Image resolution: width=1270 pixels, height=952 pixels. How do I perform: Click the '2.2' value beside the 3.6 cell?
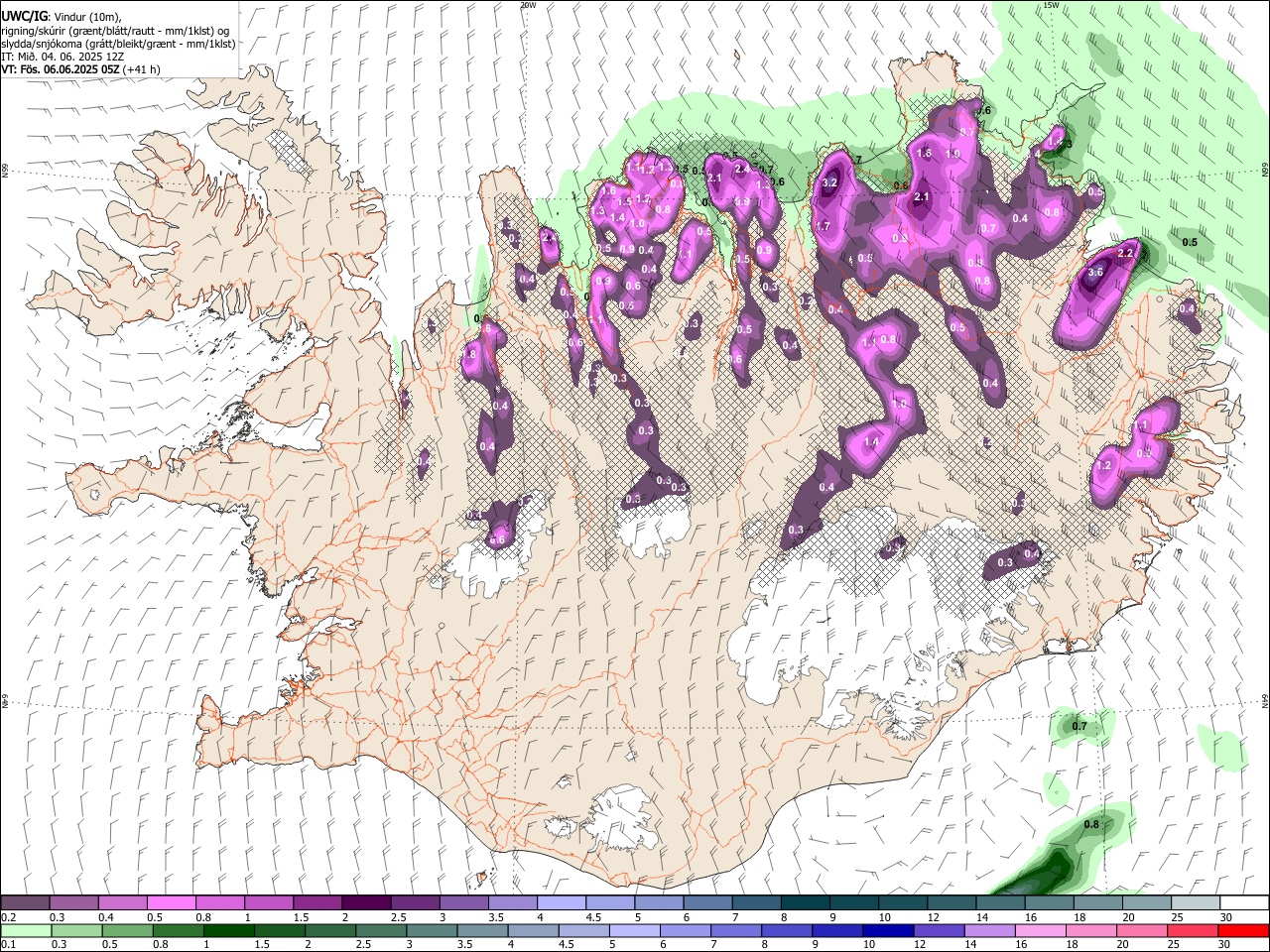point(1125,254)
